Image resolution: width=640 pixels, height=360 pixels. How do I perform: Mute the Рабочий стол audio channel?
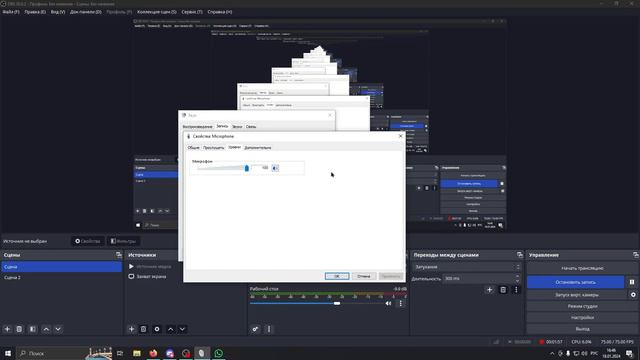[388, 303]
